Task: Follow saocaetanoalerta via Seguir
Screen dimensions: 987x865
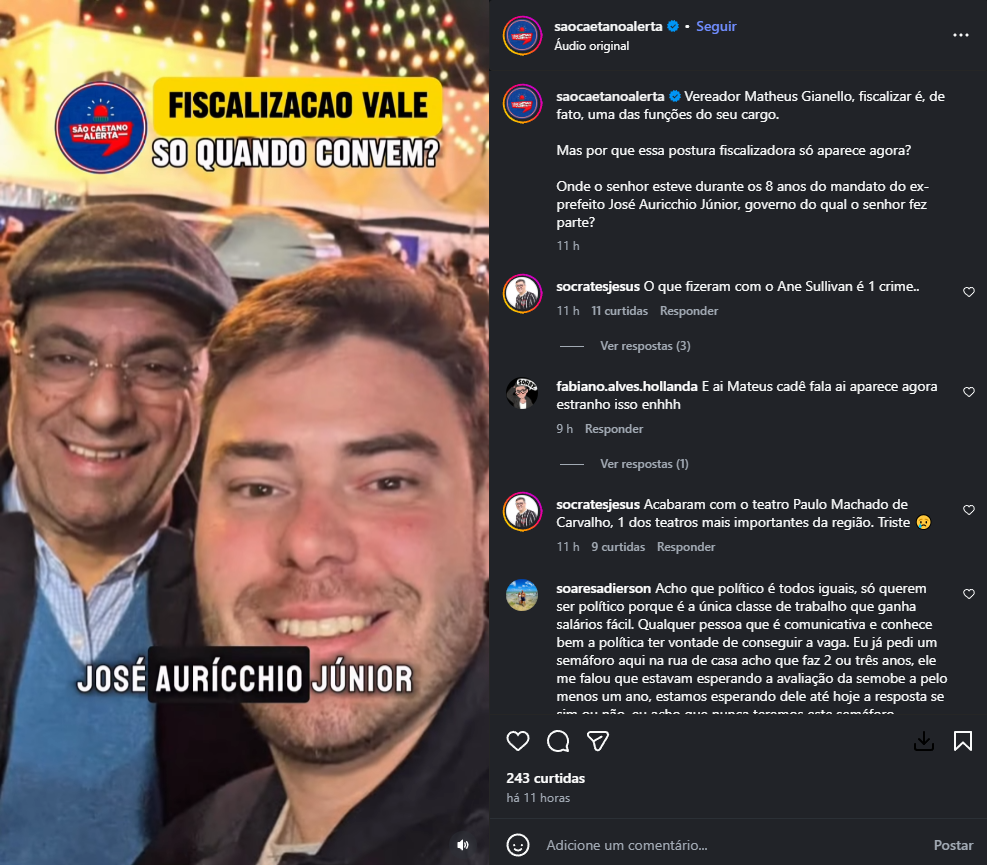Action: [x=716, y=26]
